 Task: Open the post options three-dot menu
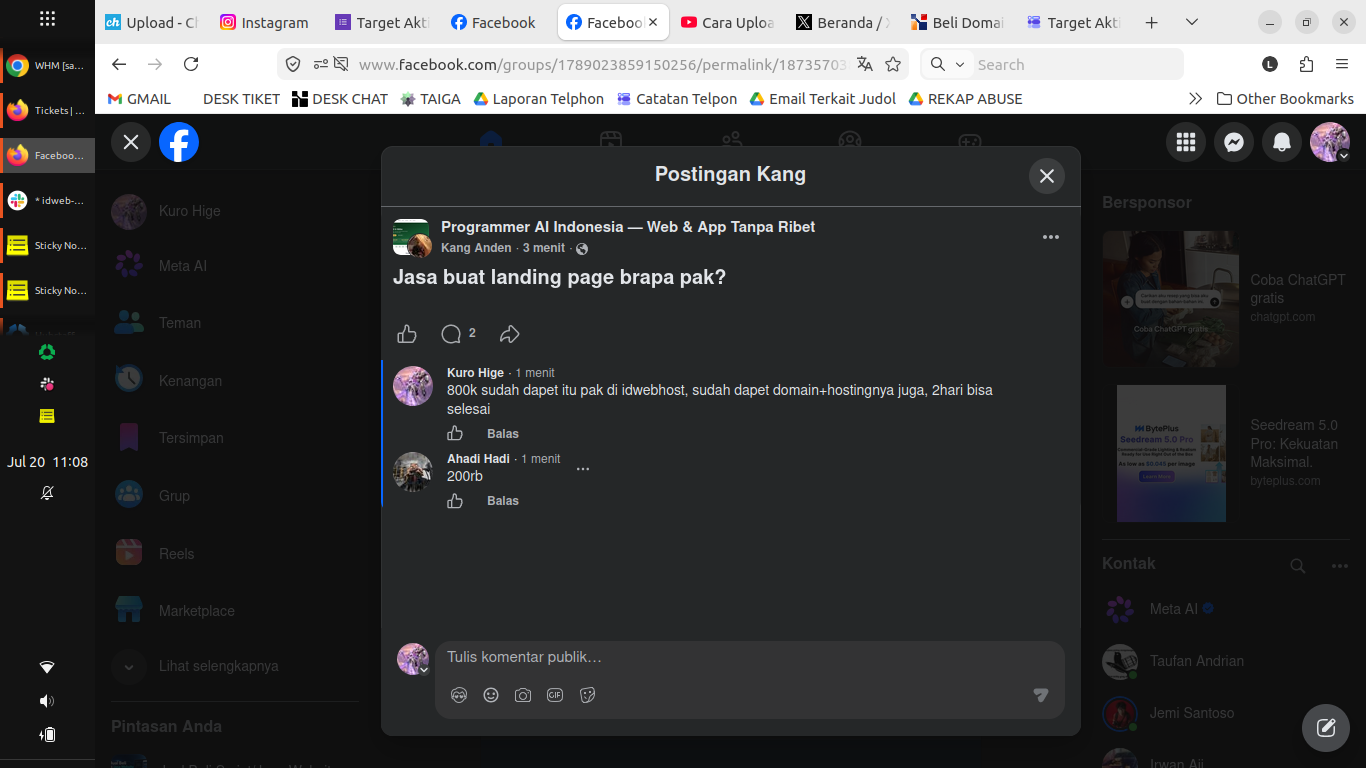pos(1050,237)
